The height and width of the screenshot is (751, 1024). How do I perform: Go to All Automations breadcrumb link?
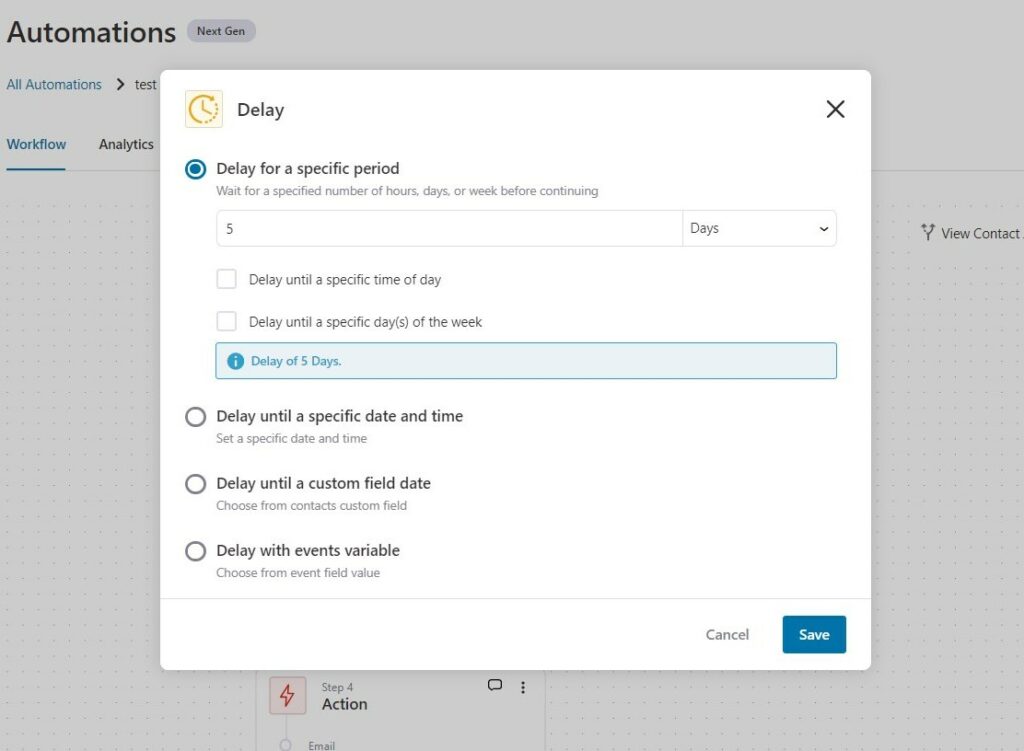pos(54,85)
